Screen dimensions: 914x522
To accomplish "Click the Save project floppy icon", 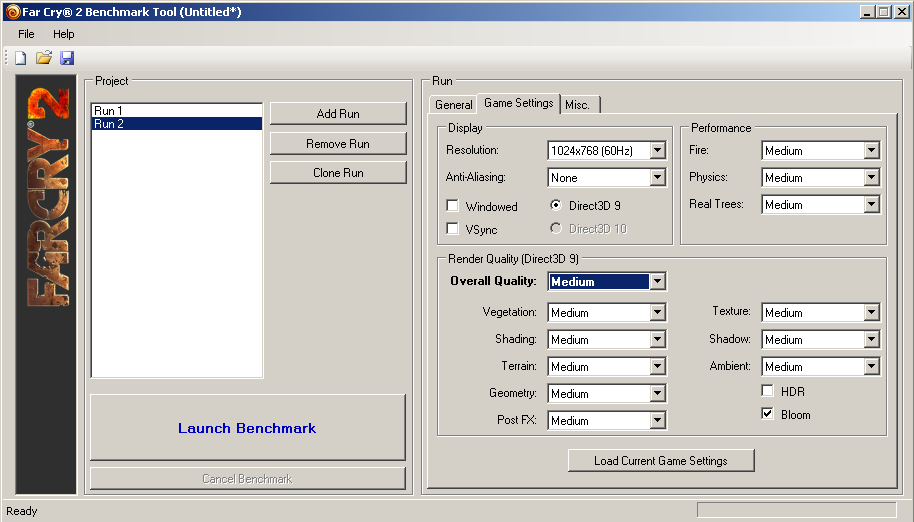I will click(x=67, y=58).
